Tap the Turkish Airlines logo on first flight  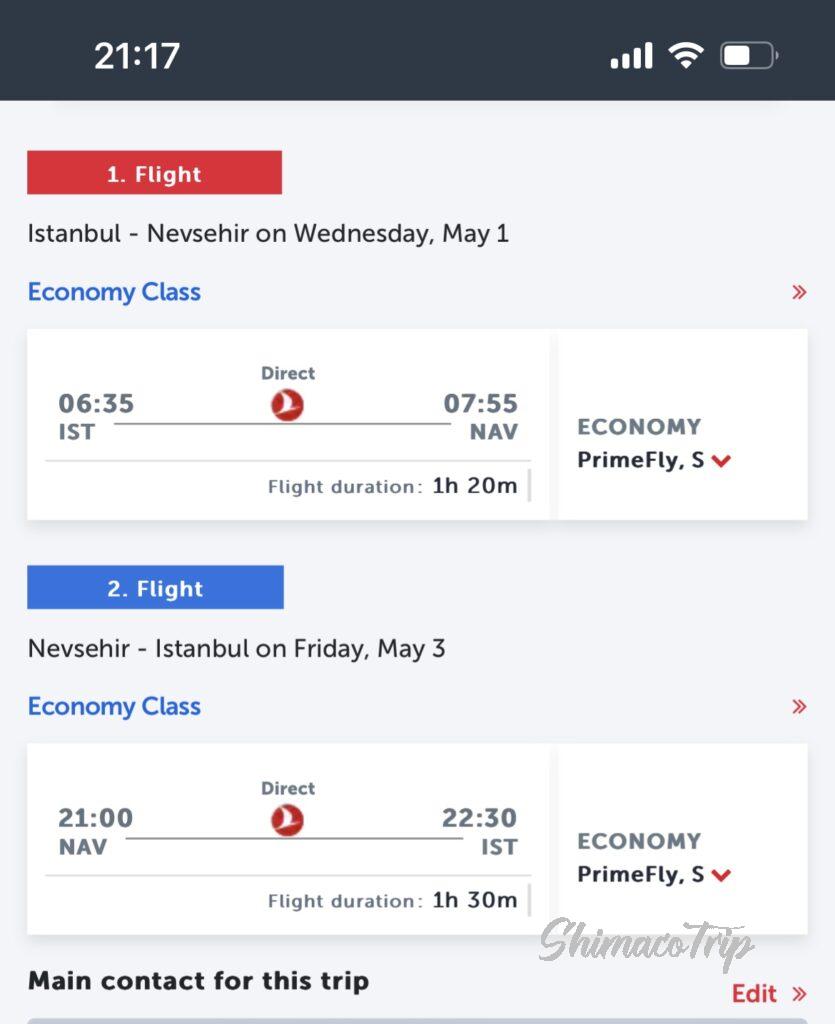click(x=288, y=405)
